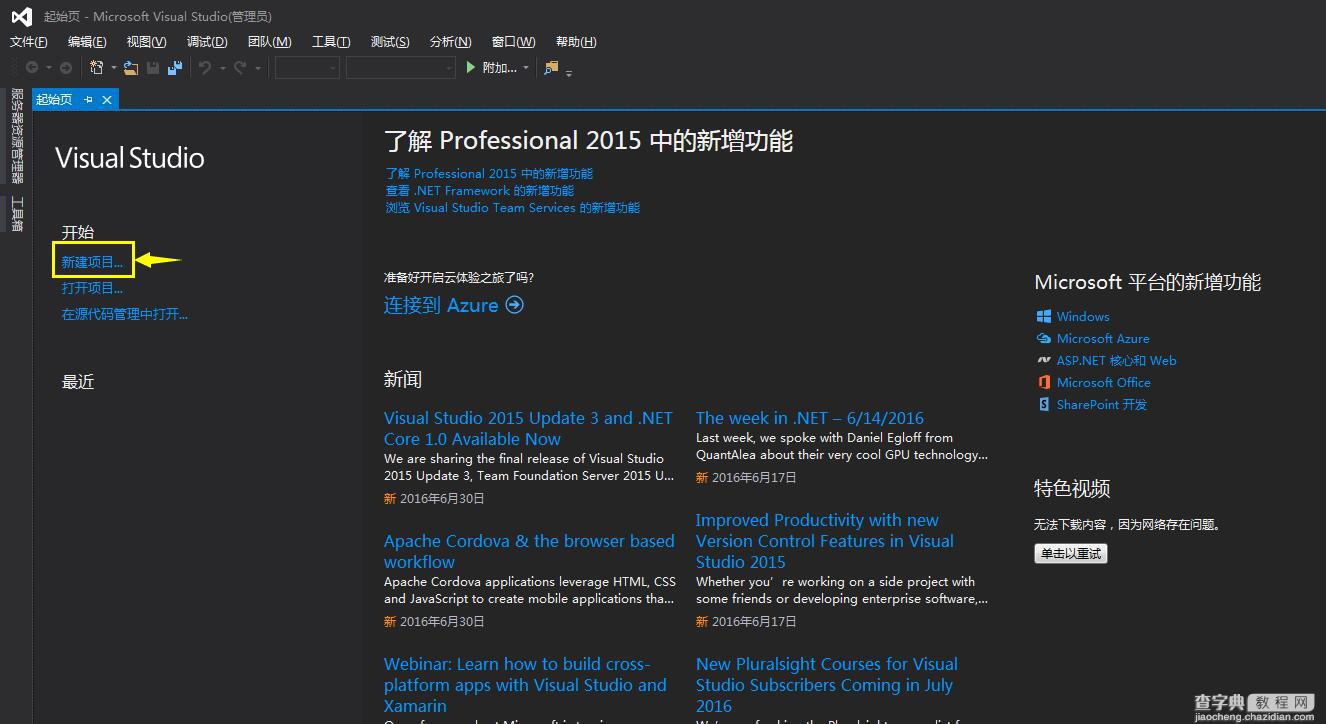Screen dimensions: 1326x724
Task: Open the toolbar overflow options arrow
Action: tap(569, 72)
